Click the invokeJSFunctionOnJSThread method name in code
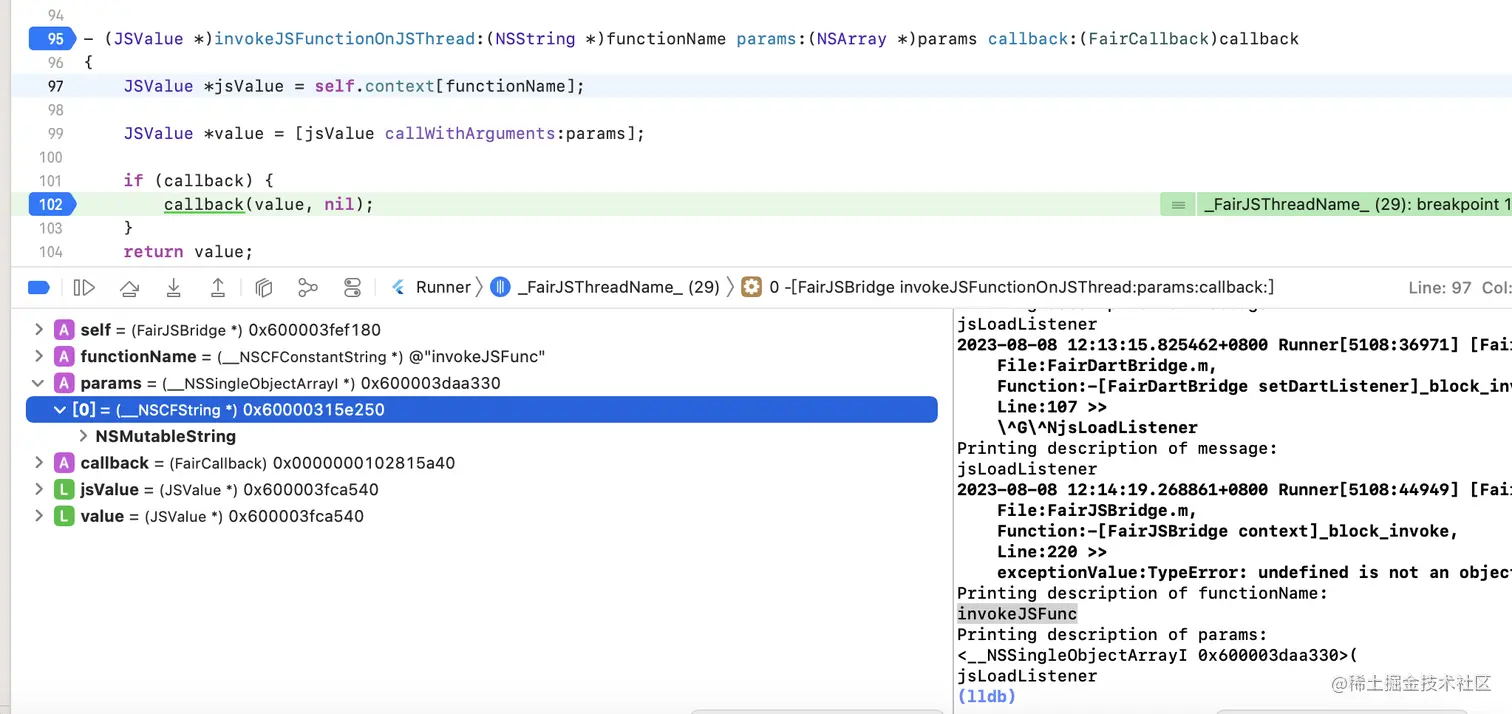Viewport: 1512px width, 714px height. [344, 38]
